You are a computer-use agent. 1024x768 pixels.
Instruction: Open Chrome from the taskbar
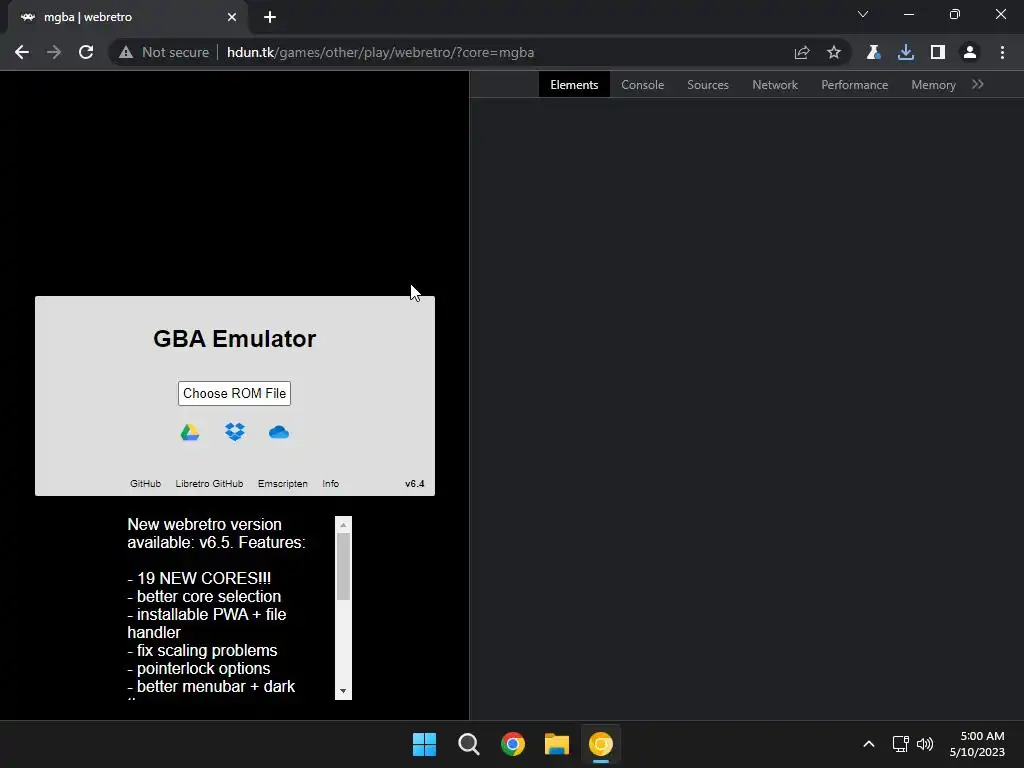coord(513,744)
